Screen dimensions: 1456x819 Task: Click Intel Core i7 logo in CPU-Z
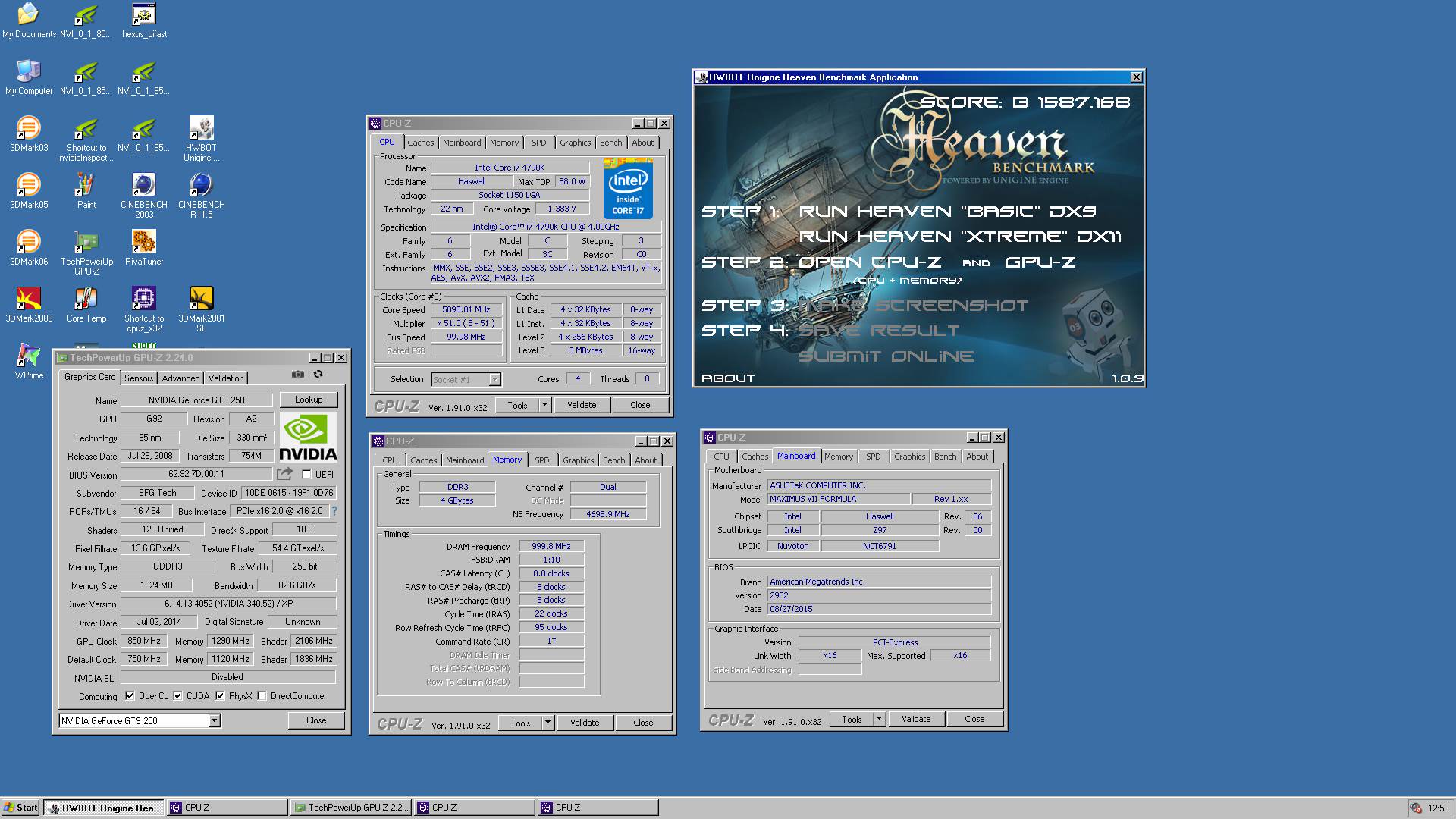coord(629,188)
